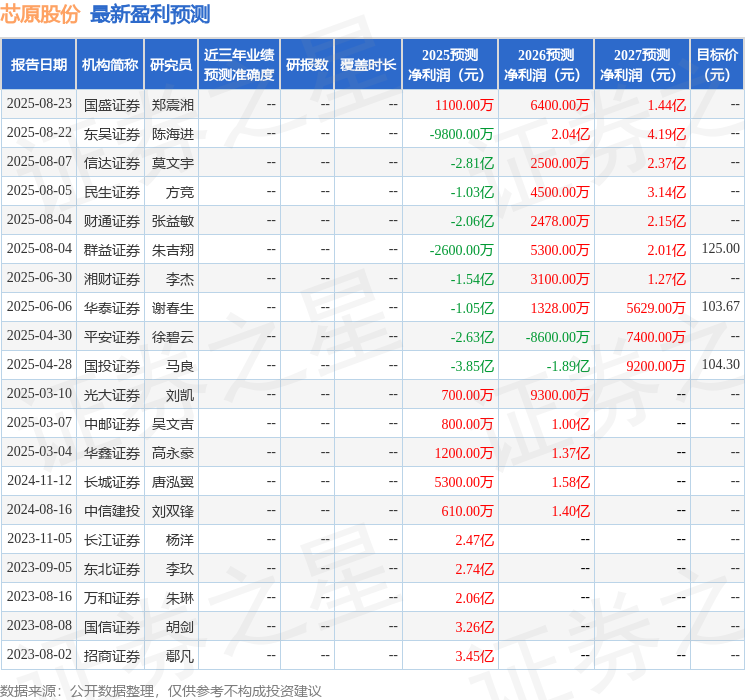This screenshot has height=700, width=745.
Task: Select the 研报数 column header
Action: pos(307,64)
